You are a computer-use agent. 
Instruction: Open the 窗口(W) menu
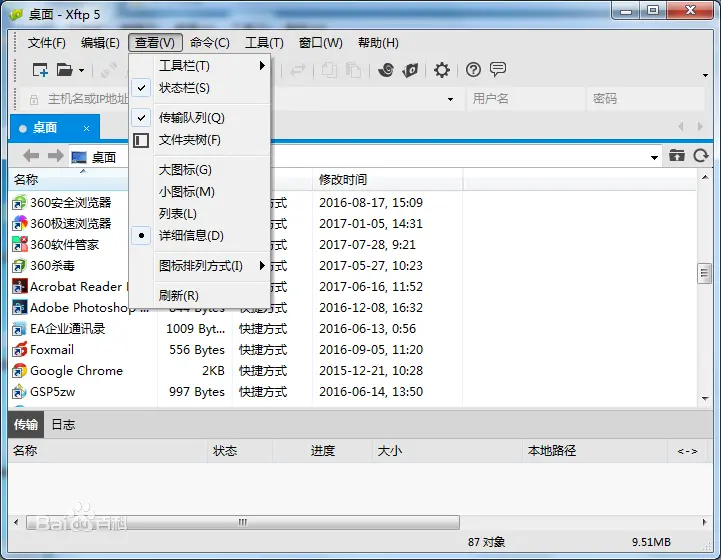320,43
